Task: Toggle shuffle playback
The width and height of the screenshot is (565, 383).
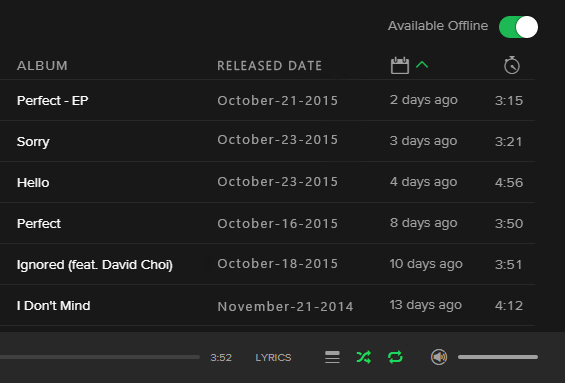Action: coord(364,357)
